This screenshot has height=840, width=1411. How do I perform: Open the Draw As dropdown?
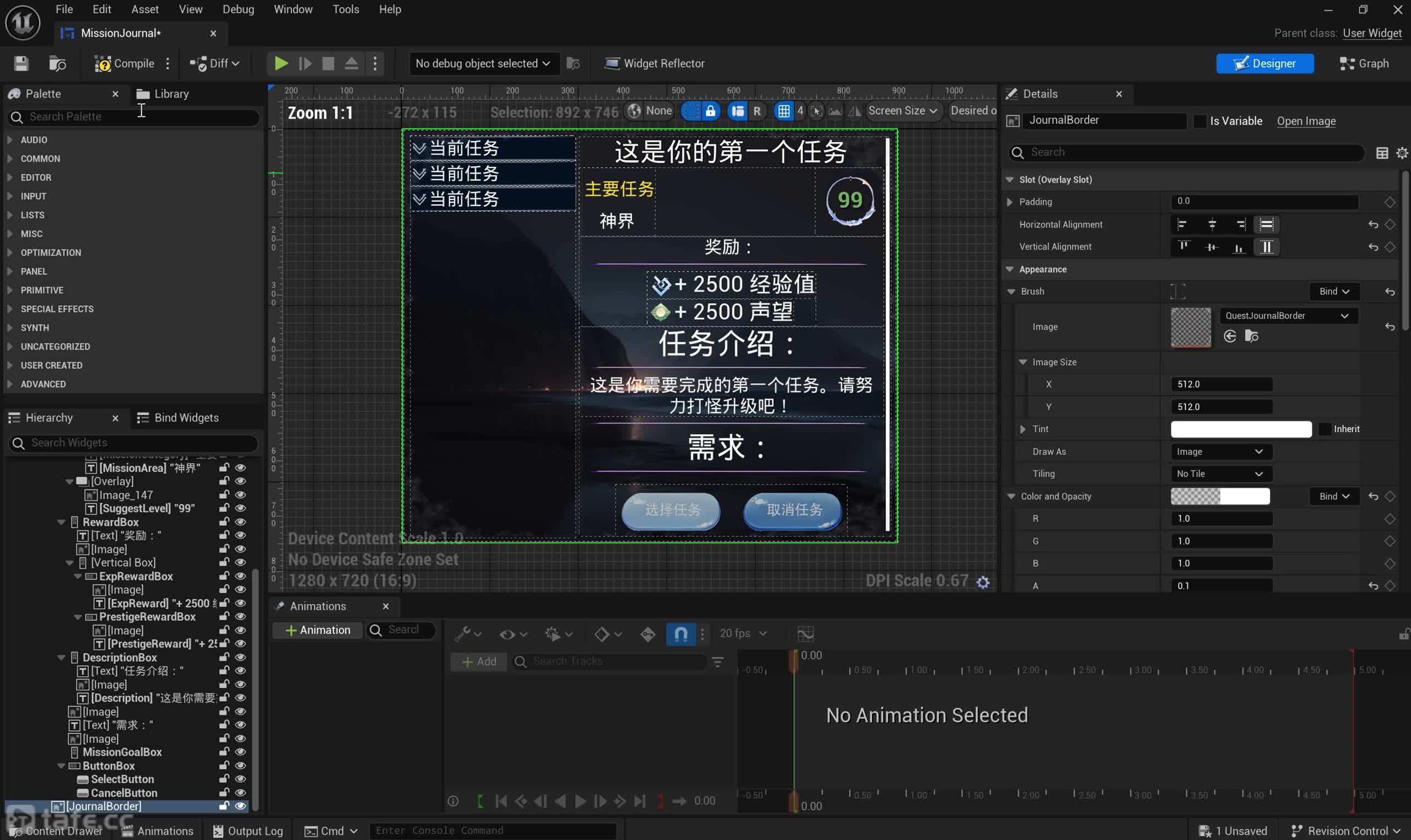pos(1220,453)
